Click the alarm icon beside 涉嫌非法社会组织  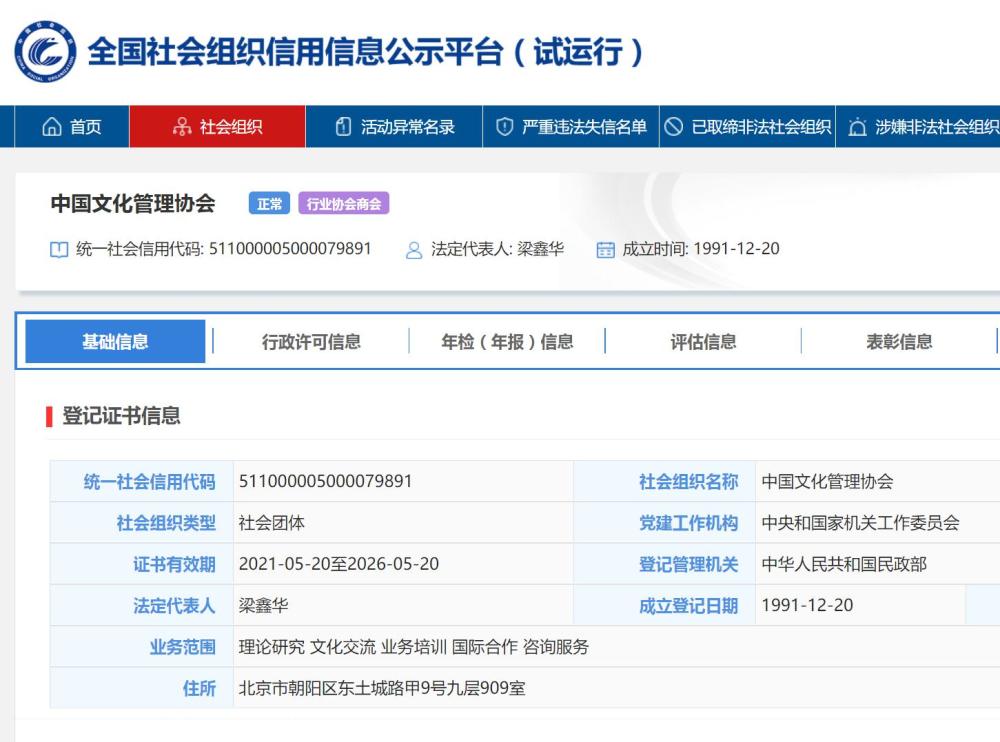click(858, 127)
